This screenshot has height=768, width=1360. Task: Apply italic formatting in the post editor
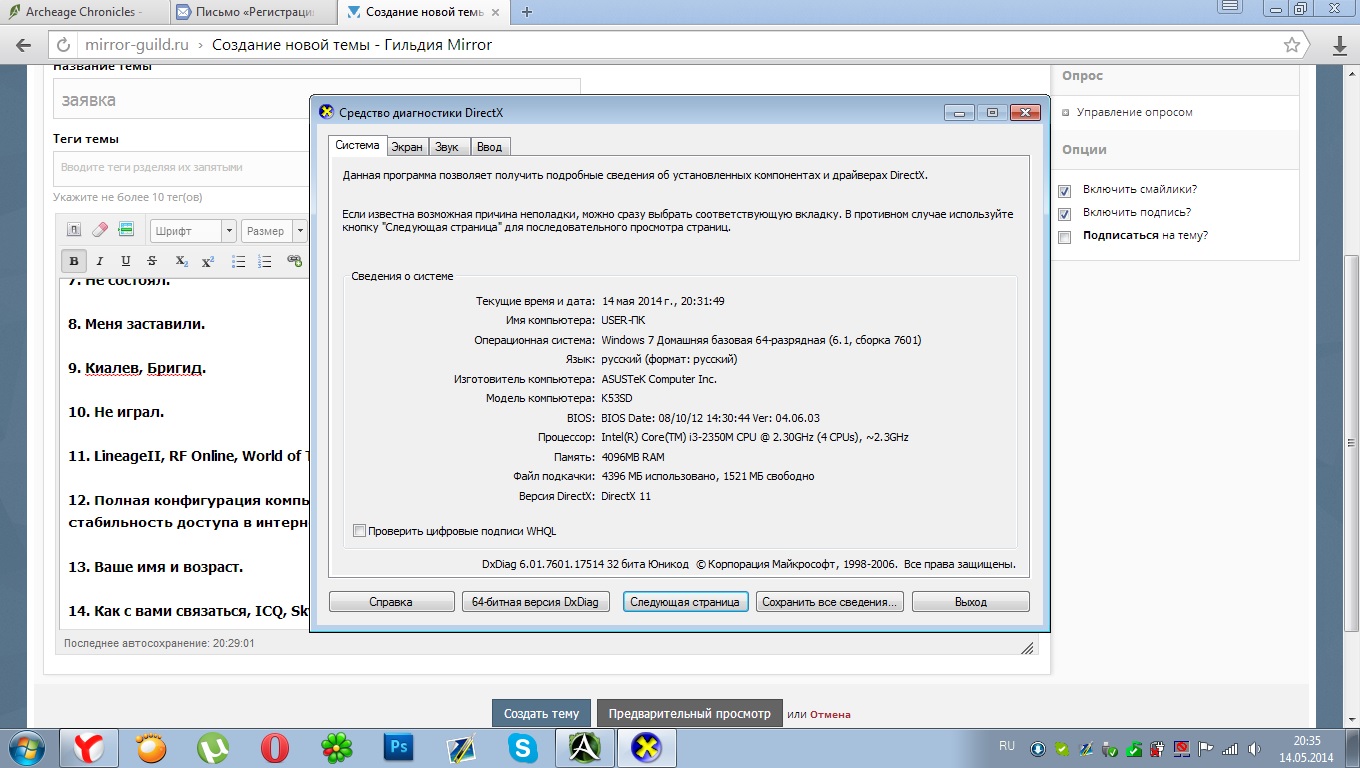(100, 261)
